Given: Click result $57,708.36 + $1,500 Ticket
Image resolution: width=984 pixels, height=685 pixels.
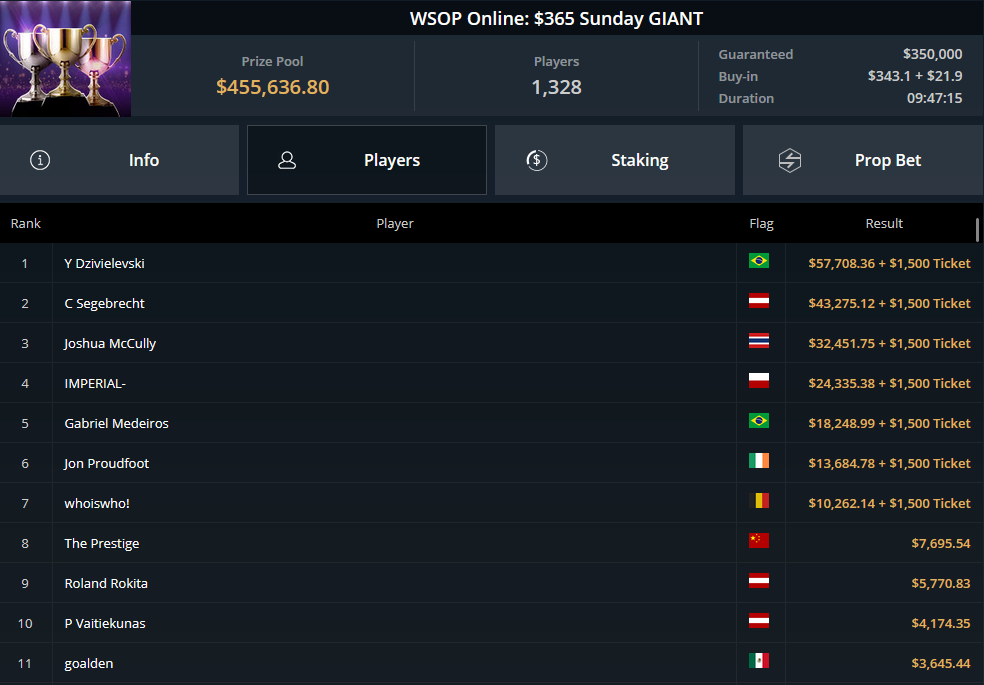Looking at the screenshot, I should (889, 263).
